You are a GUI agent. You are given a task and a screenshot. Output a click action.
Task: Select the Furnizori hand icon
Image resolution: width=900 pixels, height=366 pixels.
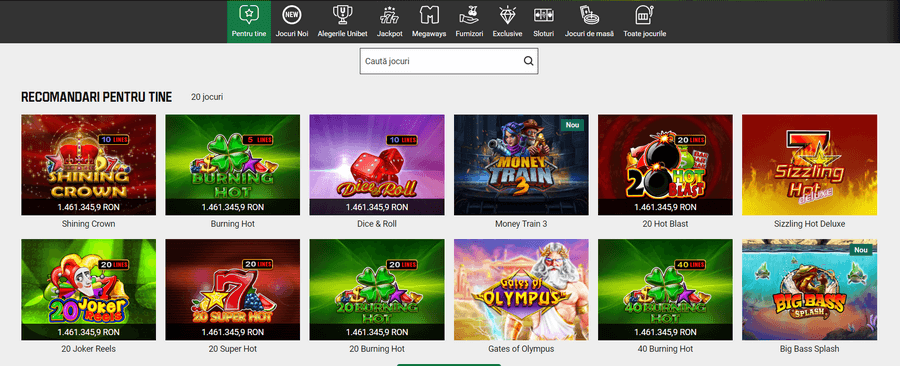(470, 14)
